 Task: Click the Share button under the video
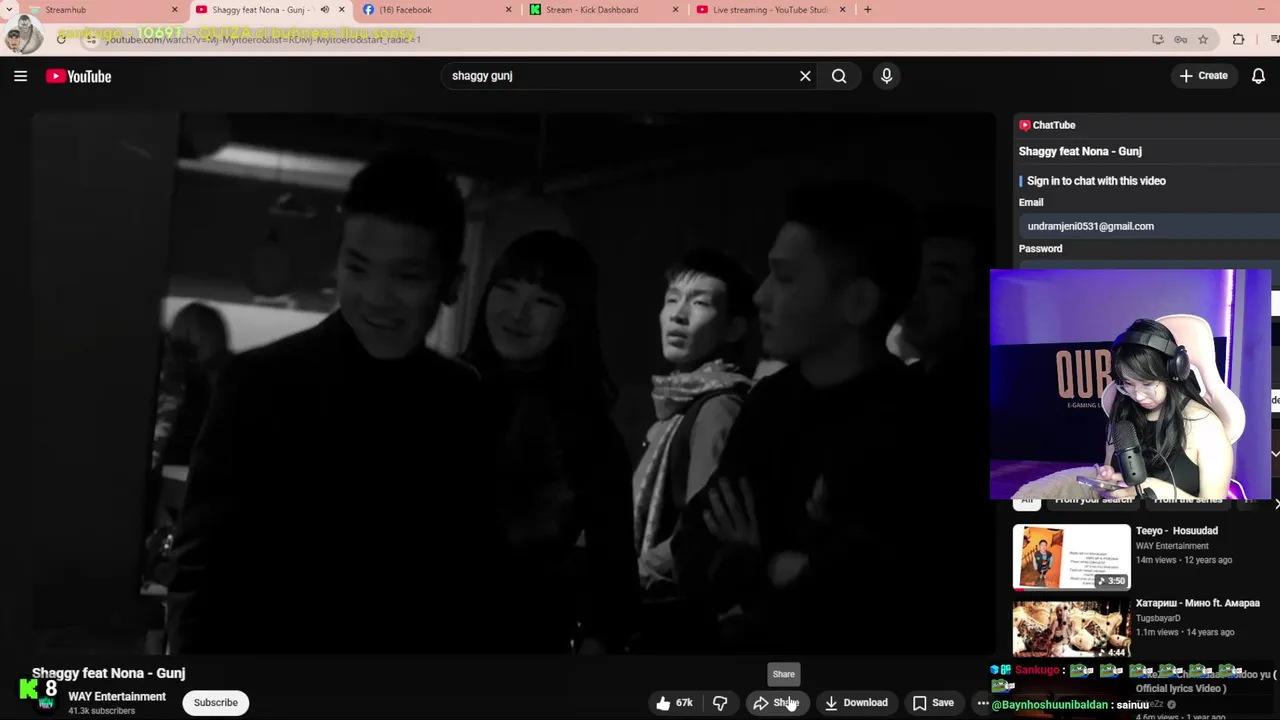tap(777, 703)
